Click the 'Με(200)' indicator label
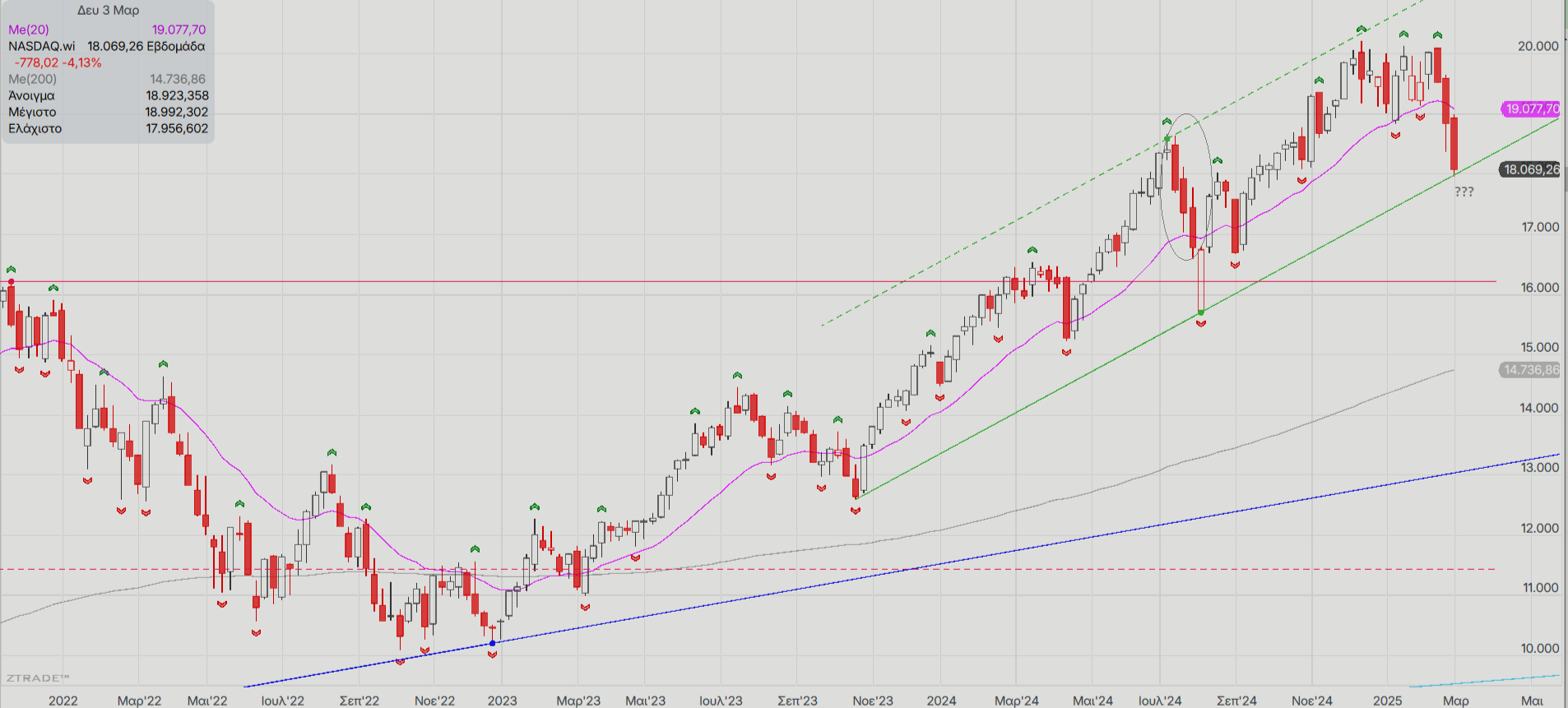 point(33,79)
